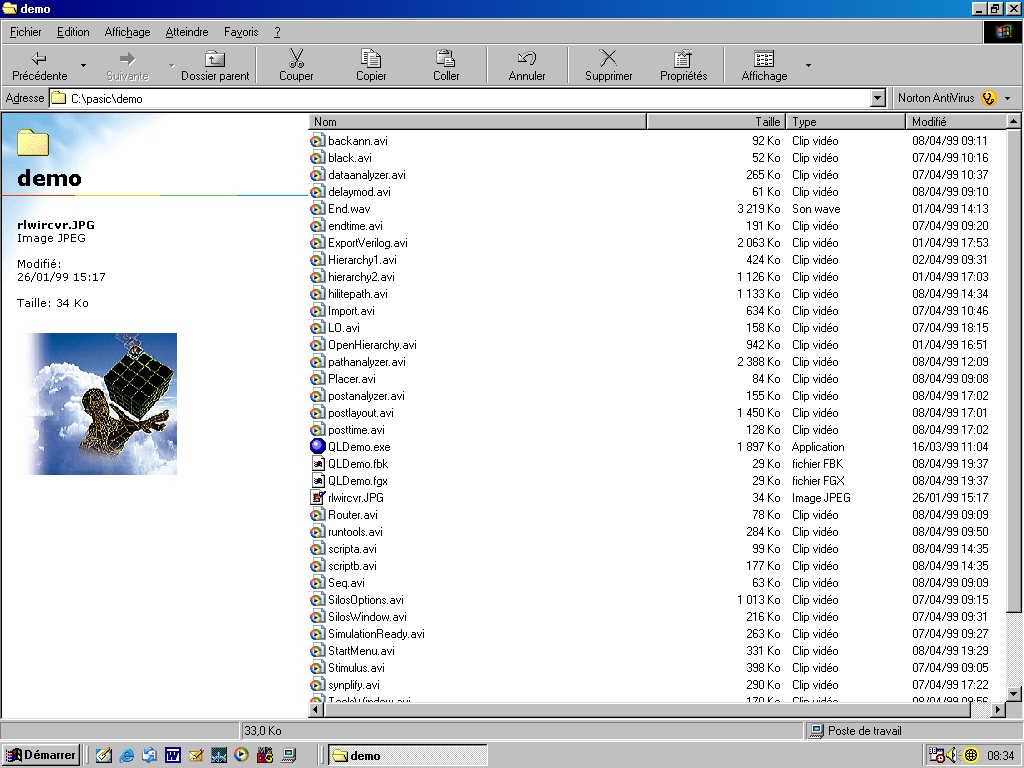
Task: Go up with Dossier parent icon
Action: (x=215, y=59)
